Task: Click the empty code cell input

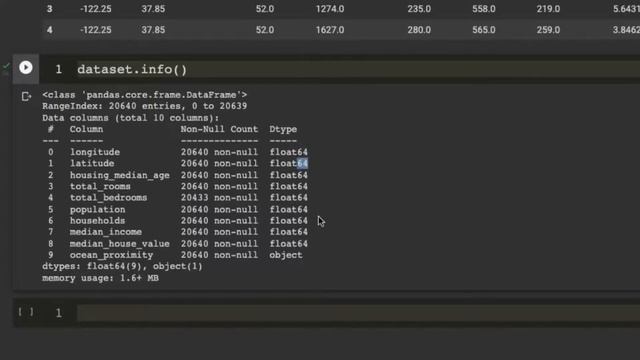Action: click(358, 313)
